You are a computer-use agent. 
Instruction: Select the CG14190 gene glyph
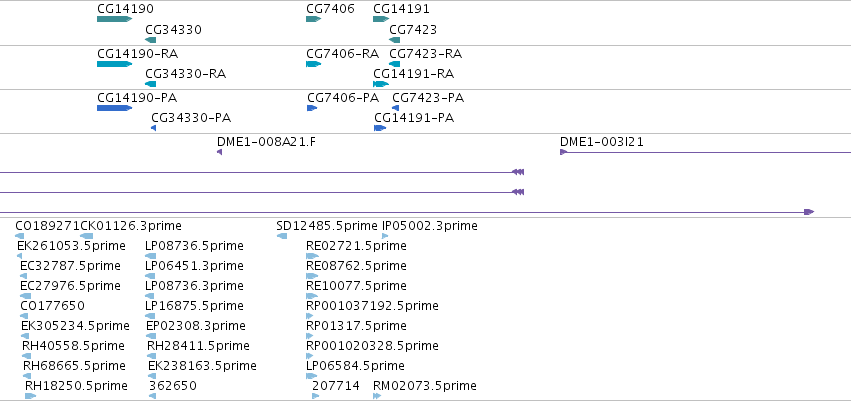[x=115, y=19]
